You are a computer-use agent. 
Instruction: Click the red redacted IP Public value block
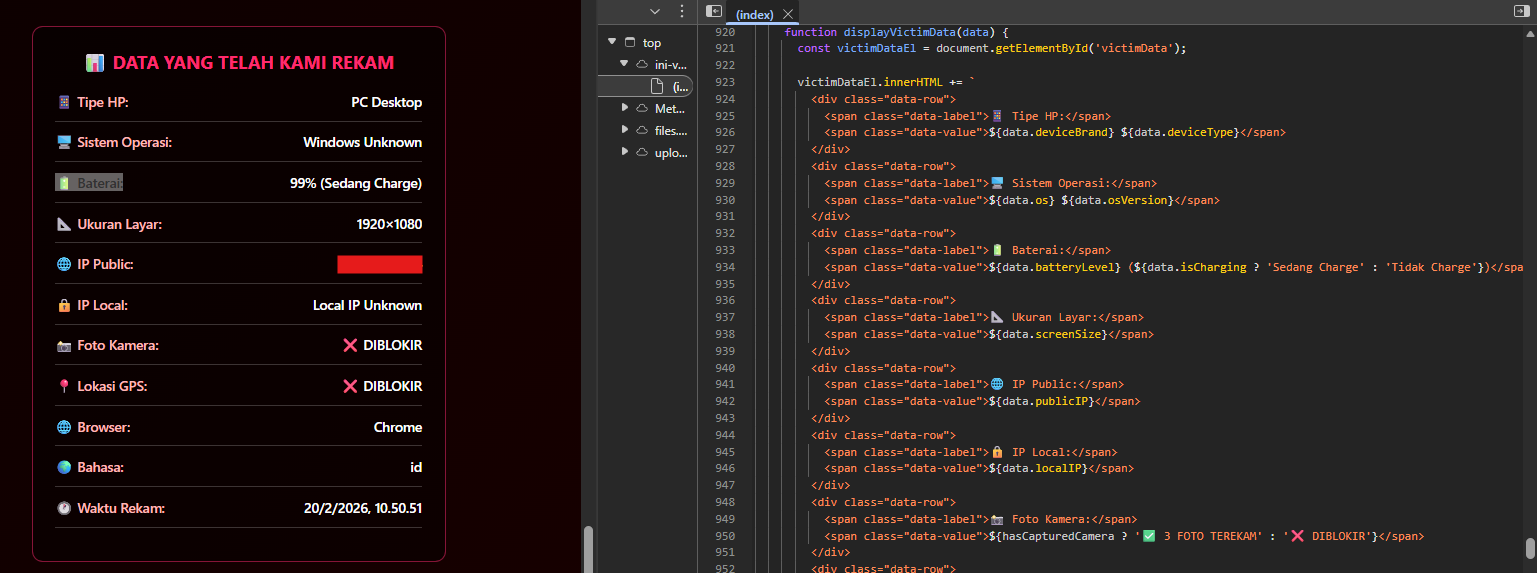379,265
